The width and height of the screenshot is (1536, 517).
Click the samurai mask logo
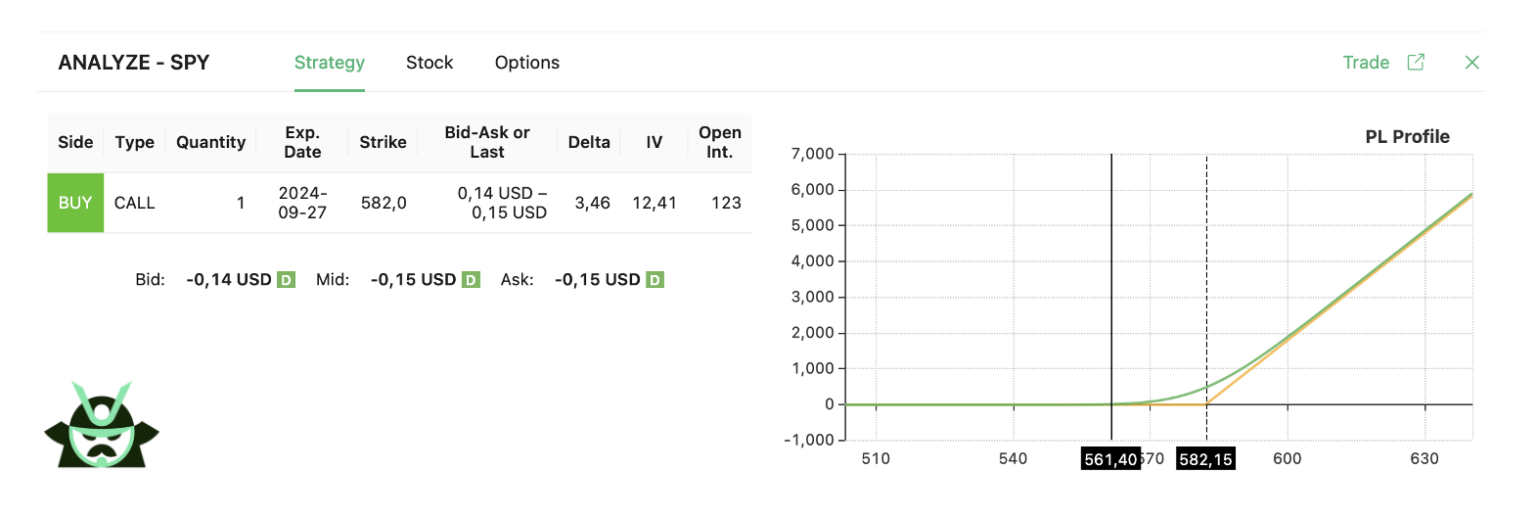pyautogui.click(x=102, y=425)
